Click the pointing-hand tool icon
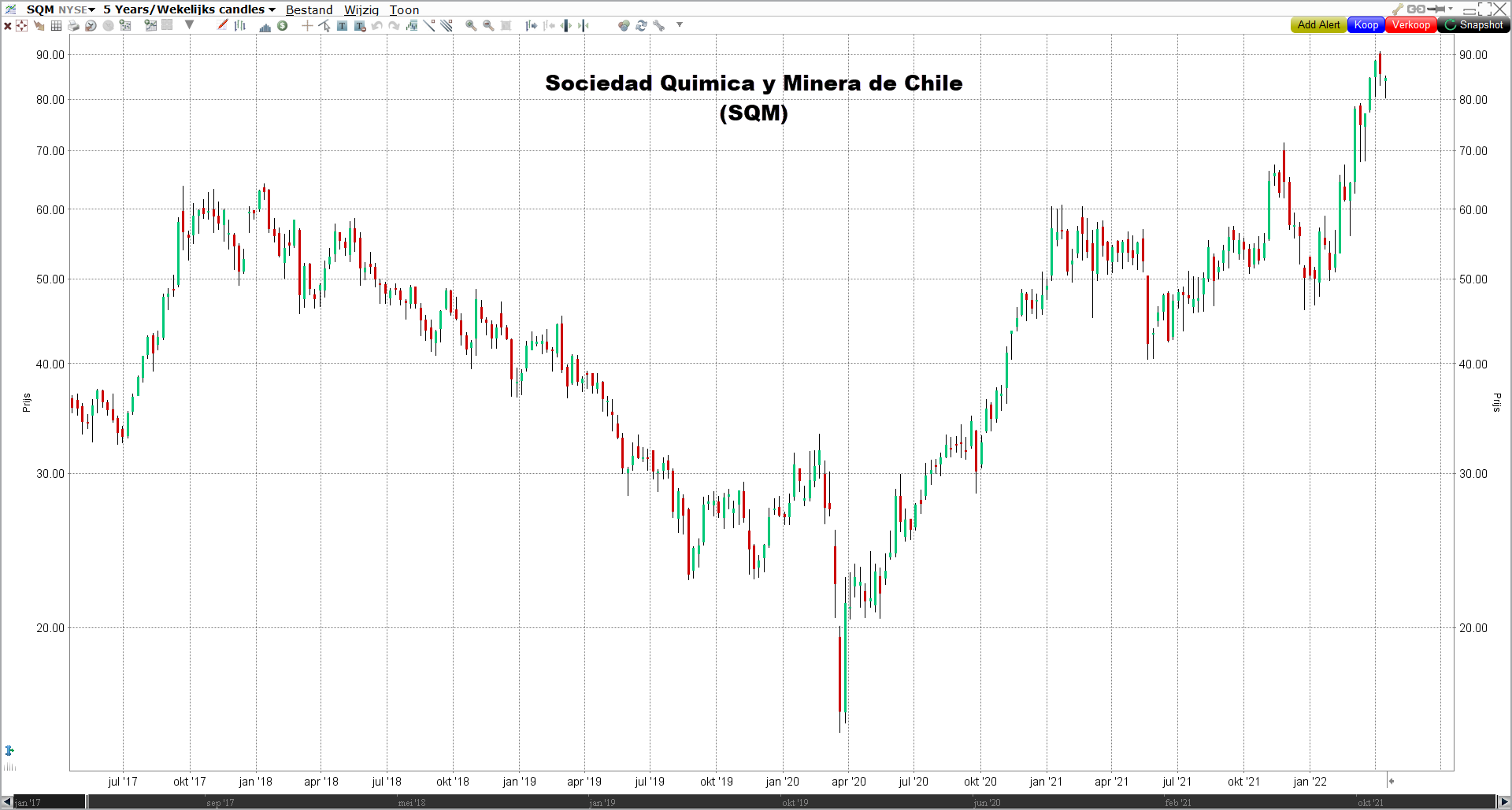 pos(39,25)
